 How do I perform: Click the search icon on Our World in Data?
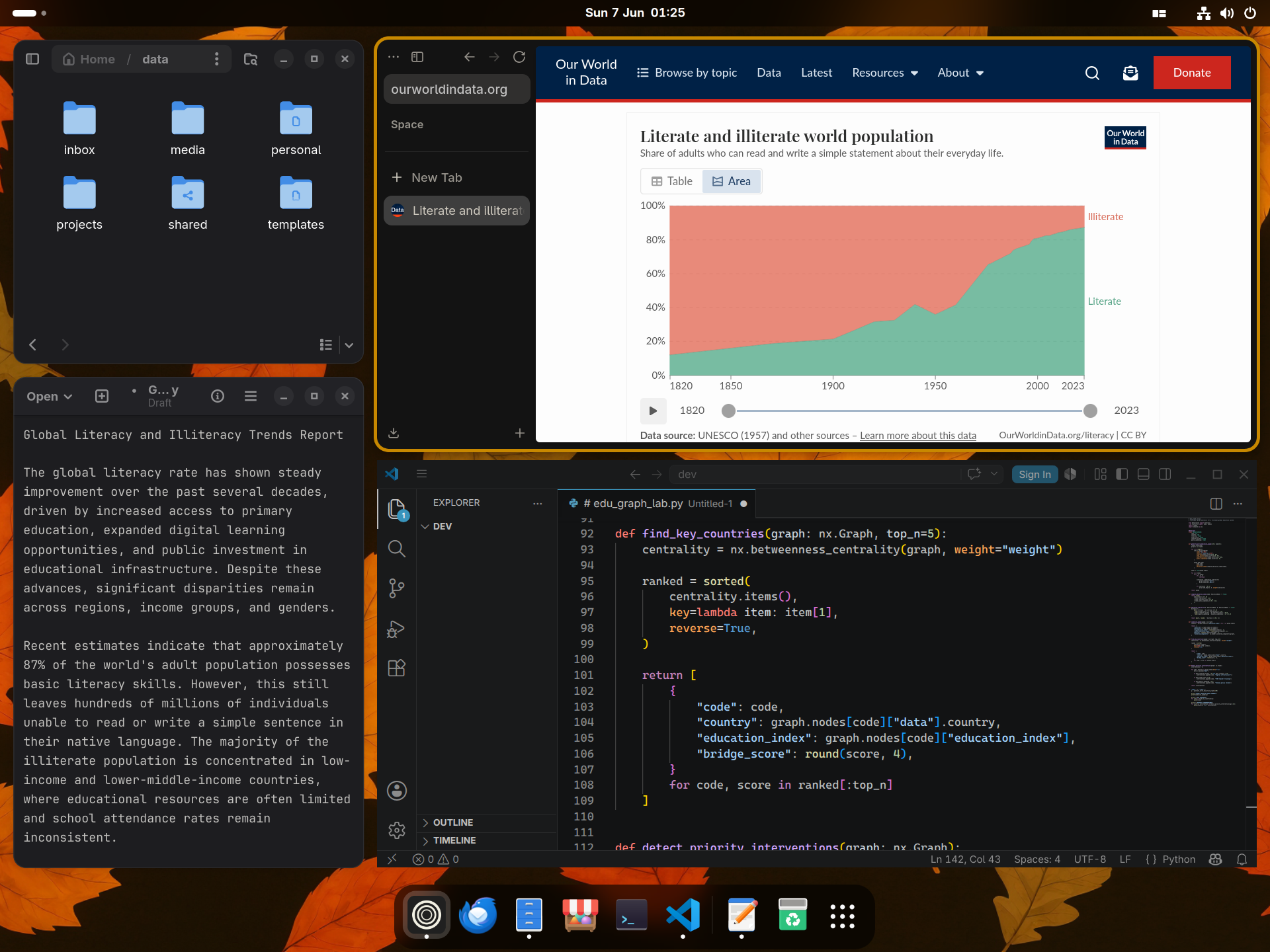coord(1092,73)
